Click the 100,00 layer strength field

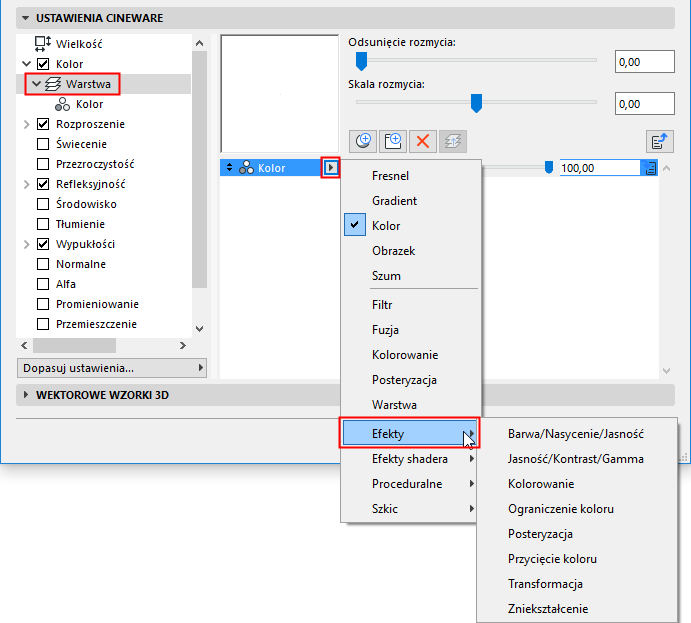coord(600,168)
